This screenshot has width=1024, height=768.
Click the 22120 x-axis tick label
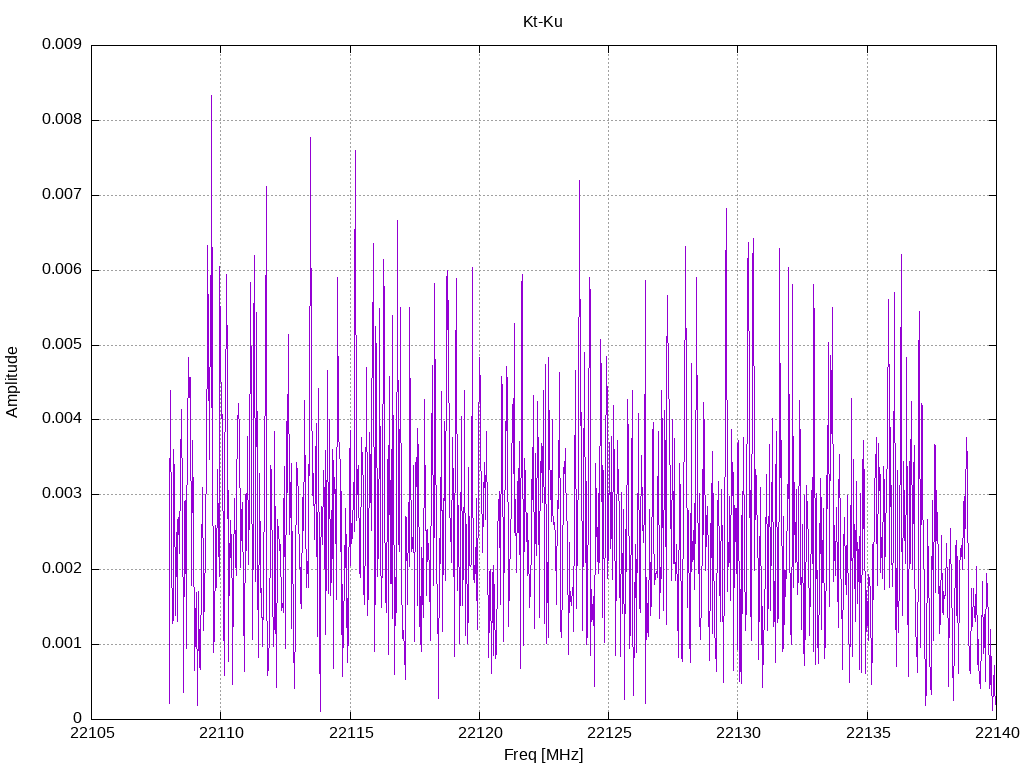[x=480, y=733]
